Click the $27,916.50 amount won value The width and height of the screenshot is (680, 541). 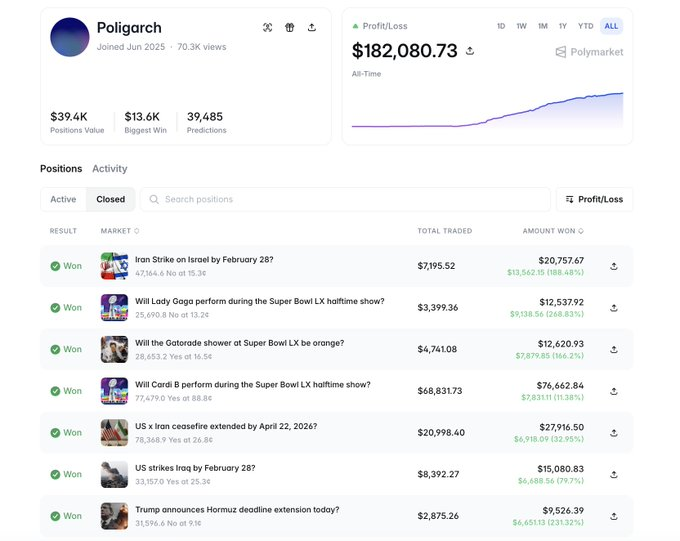(562, 427)
